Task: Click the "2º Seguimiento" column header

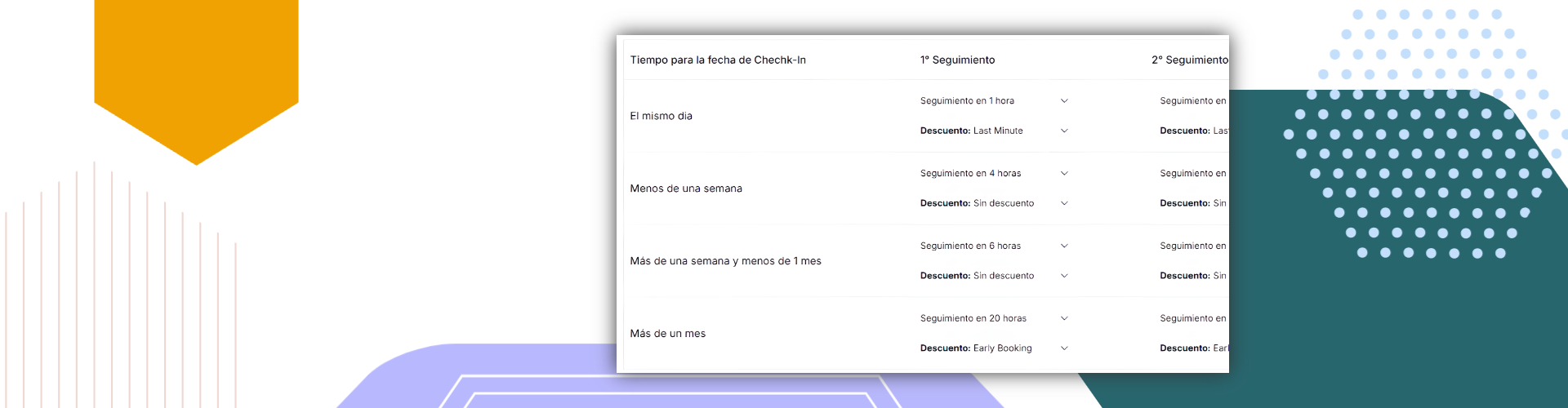Action: [x=1189, y=60]
